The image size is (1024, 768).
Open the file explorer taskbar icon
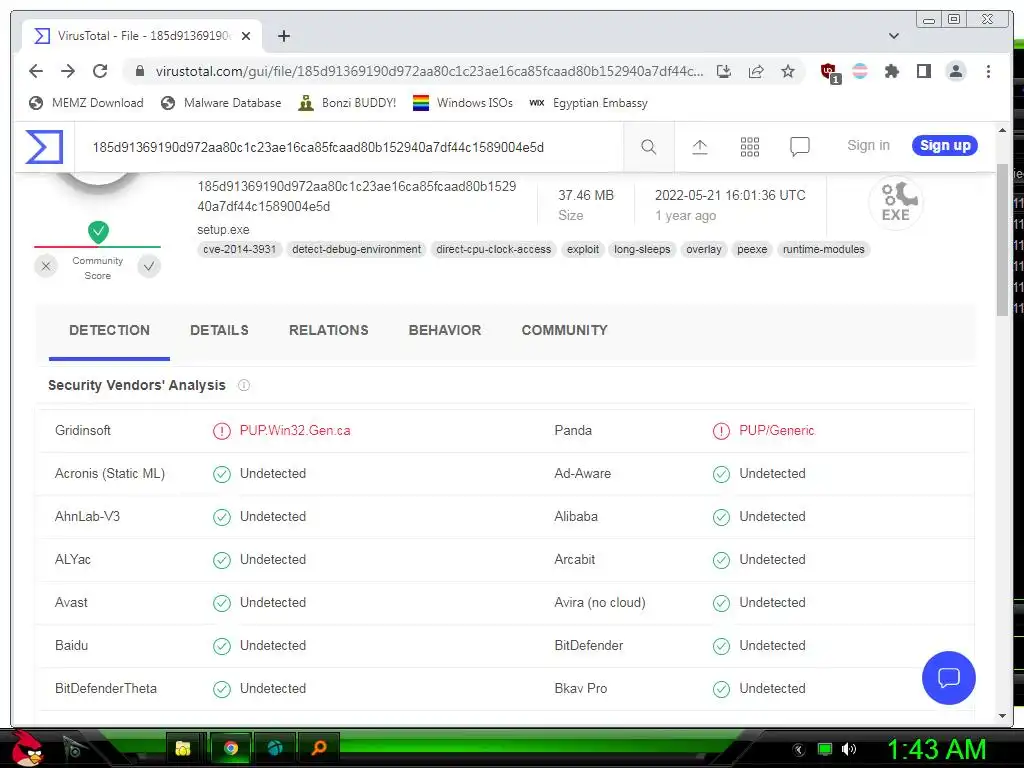[x=183, y=748]
